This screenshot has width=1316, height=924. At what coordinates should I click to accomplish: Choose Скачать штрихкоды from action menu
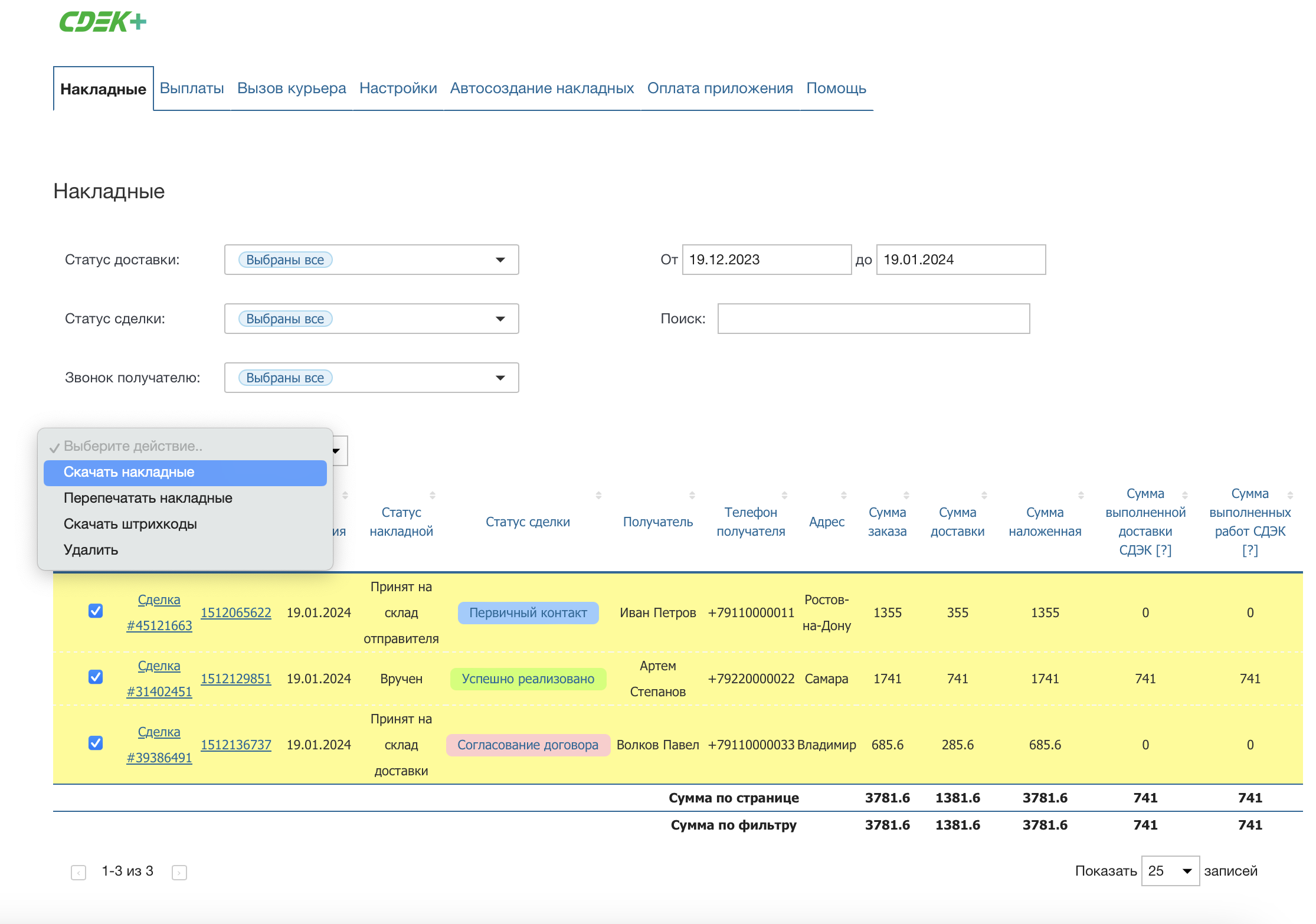[x=130, y=524]
